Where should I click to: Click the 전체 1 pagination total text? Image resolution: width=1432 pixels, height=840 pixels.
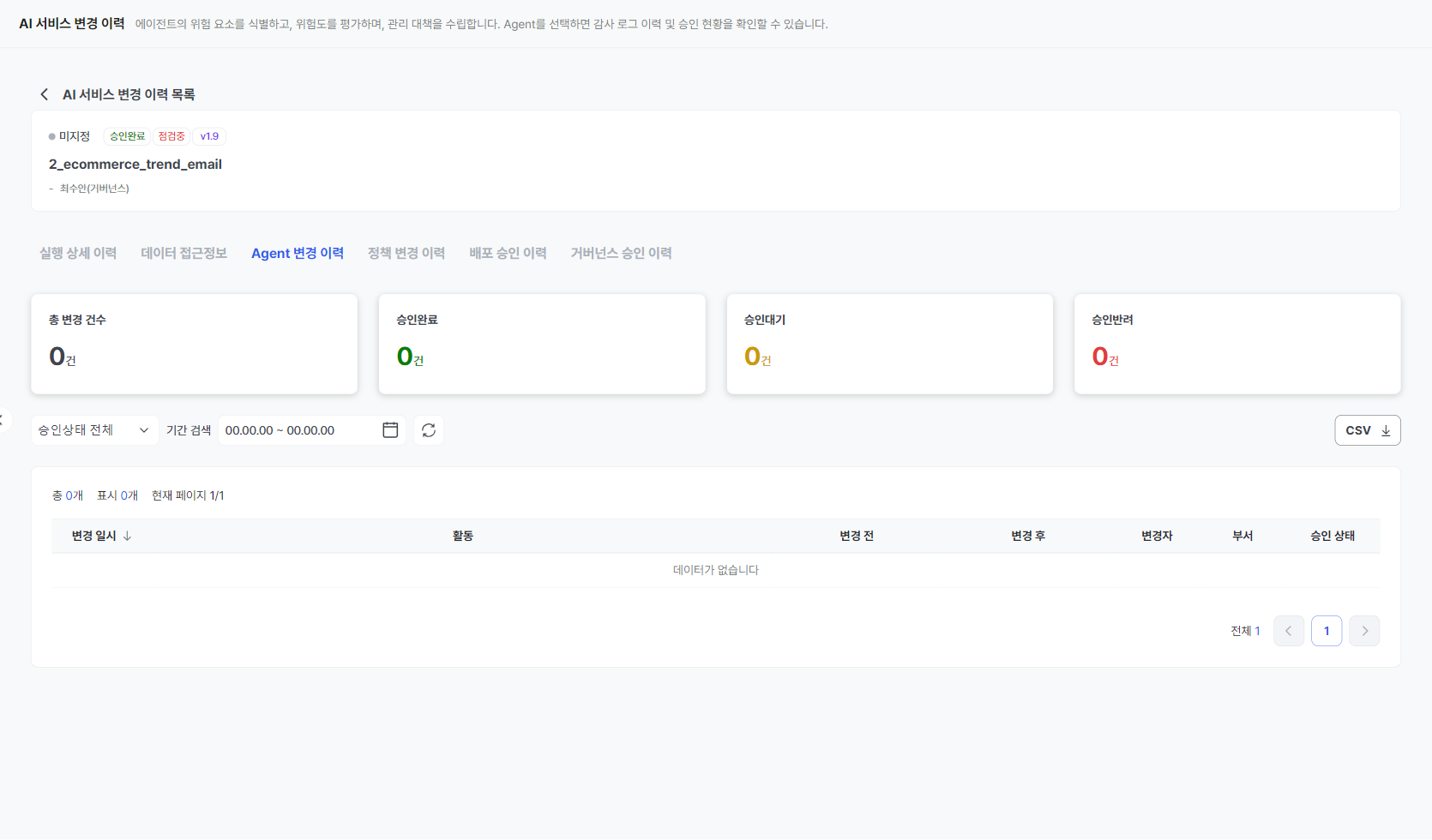(x=1245, y=631)
